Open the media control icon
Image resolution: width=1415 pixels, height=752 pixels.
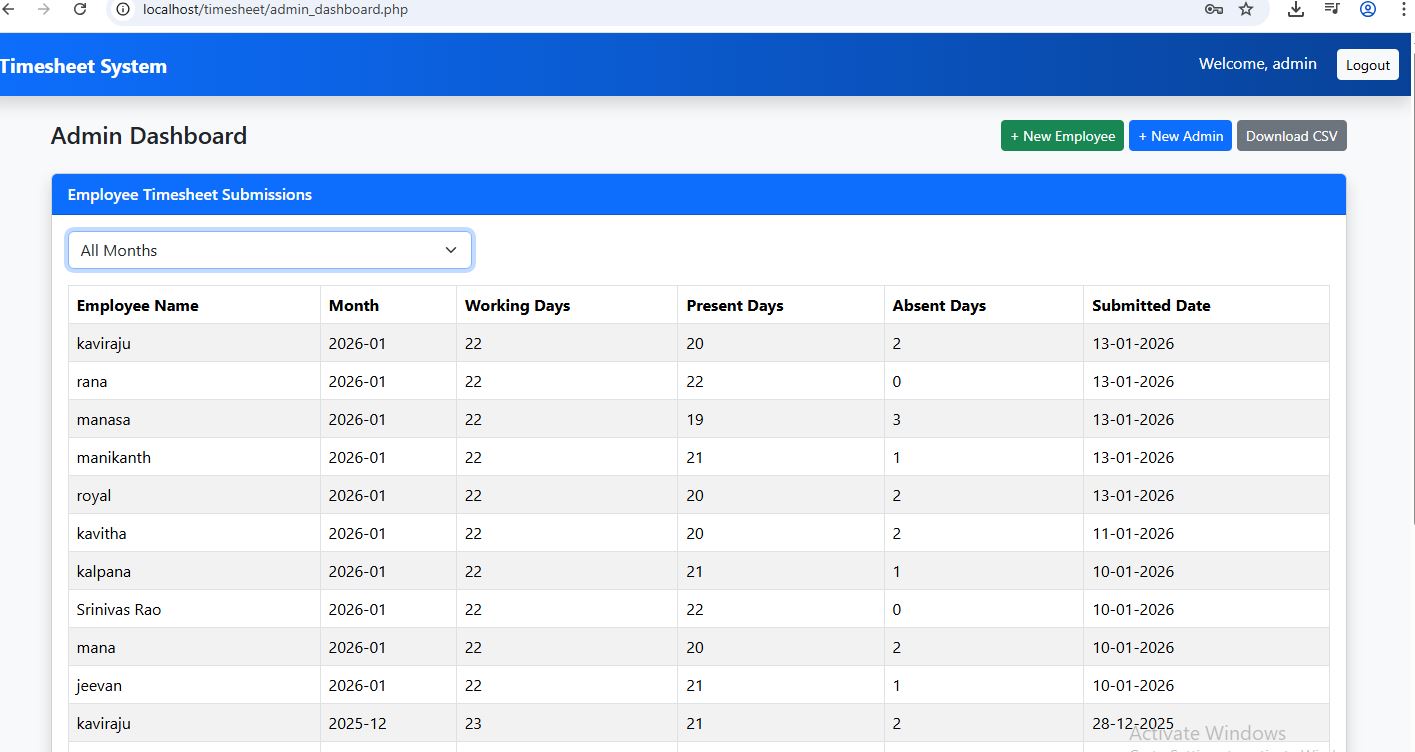[1332, 9]
